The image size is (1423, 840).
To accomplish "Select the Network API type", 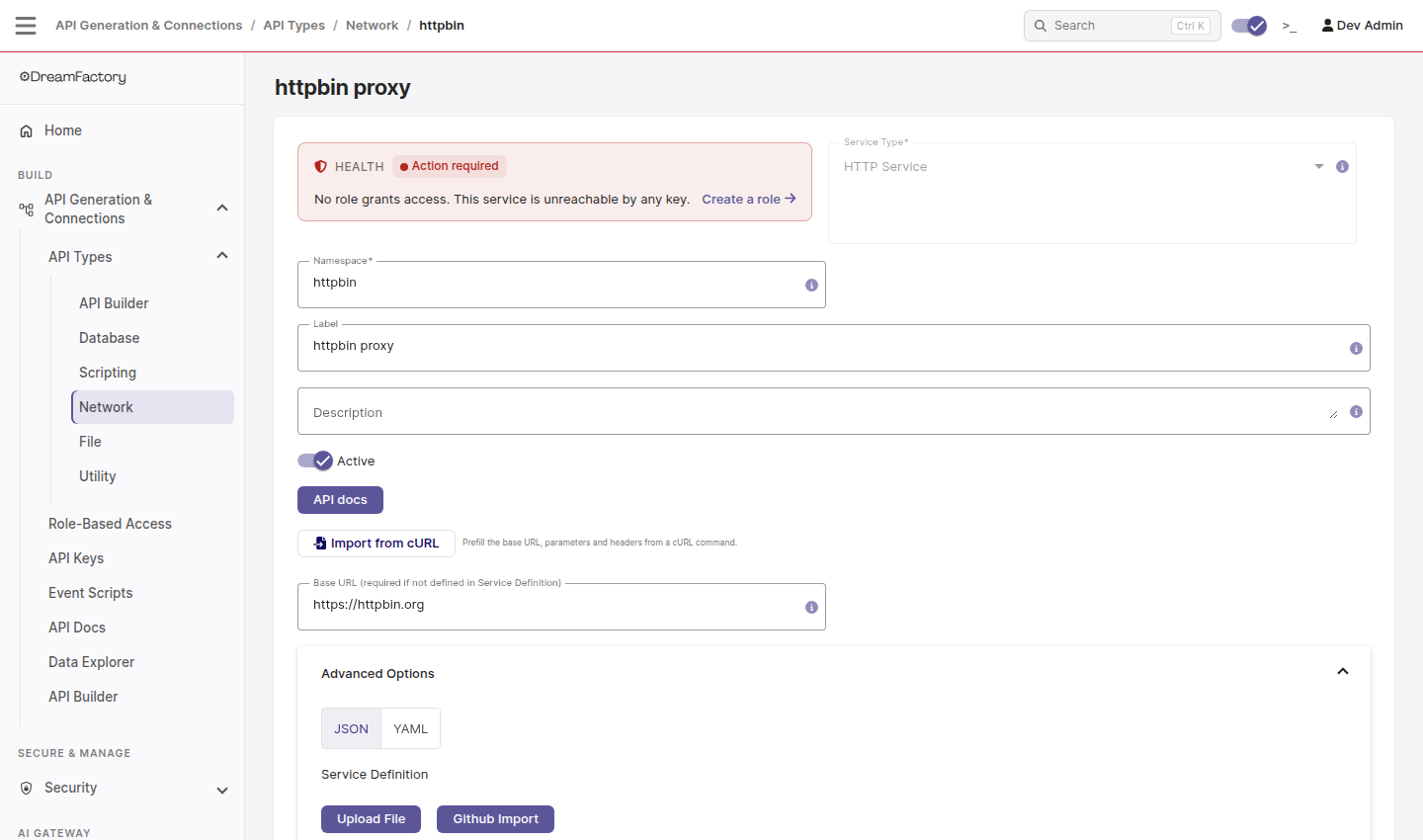I will [152, 407].
